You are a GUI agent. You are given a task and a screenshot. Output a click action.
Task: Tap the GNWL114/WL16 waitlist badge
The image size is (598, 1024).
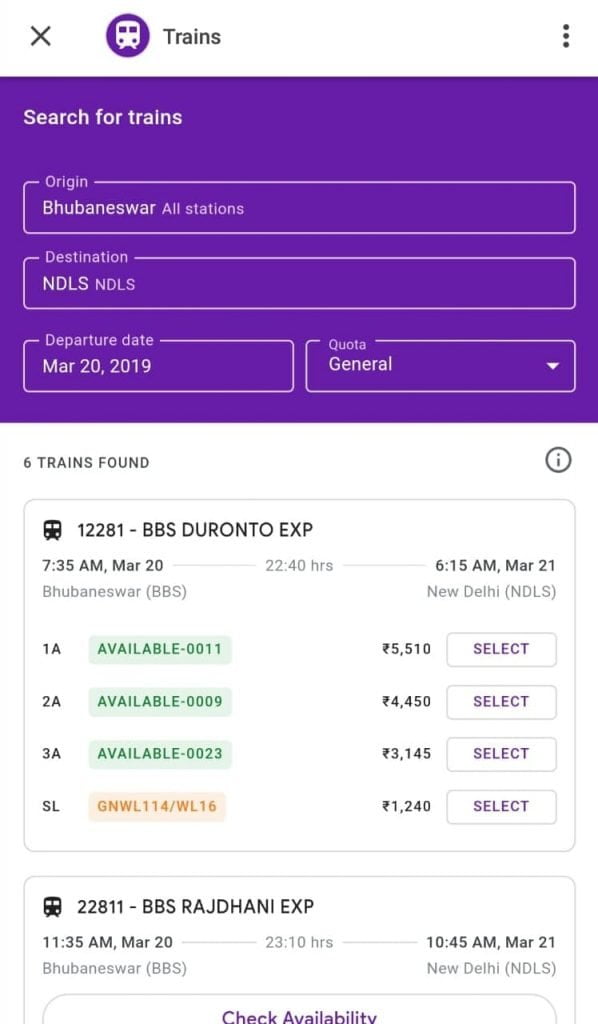[157, 806]
